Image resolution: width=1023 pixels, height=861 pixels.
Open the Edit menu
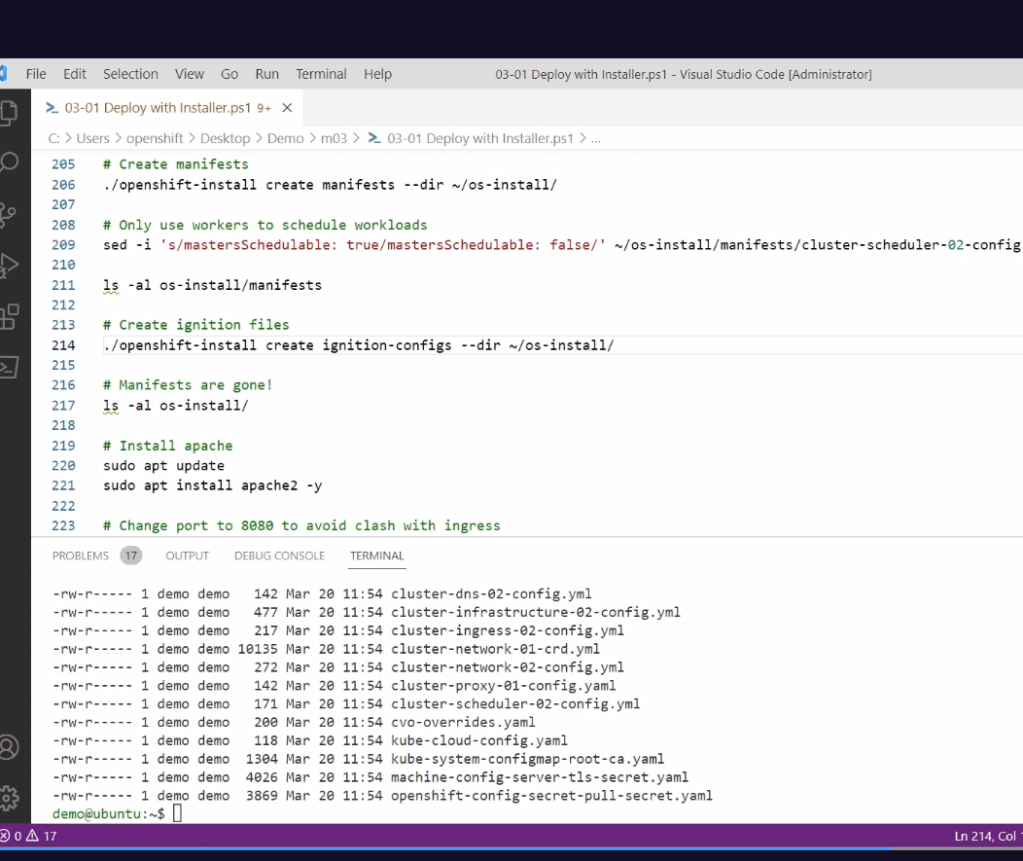pos(74,74)
